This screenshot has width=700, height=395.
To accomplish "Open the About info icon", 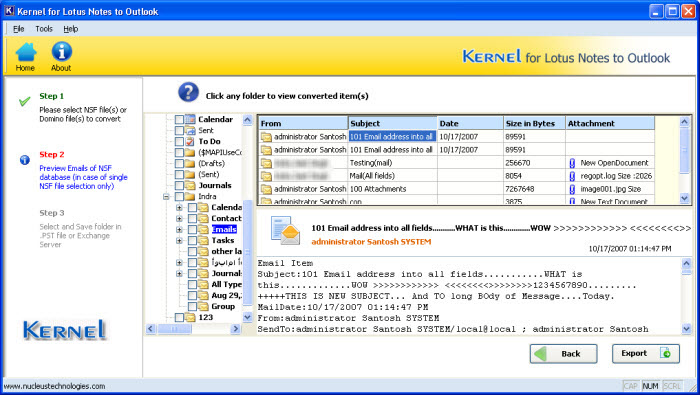I will point(62,52).
